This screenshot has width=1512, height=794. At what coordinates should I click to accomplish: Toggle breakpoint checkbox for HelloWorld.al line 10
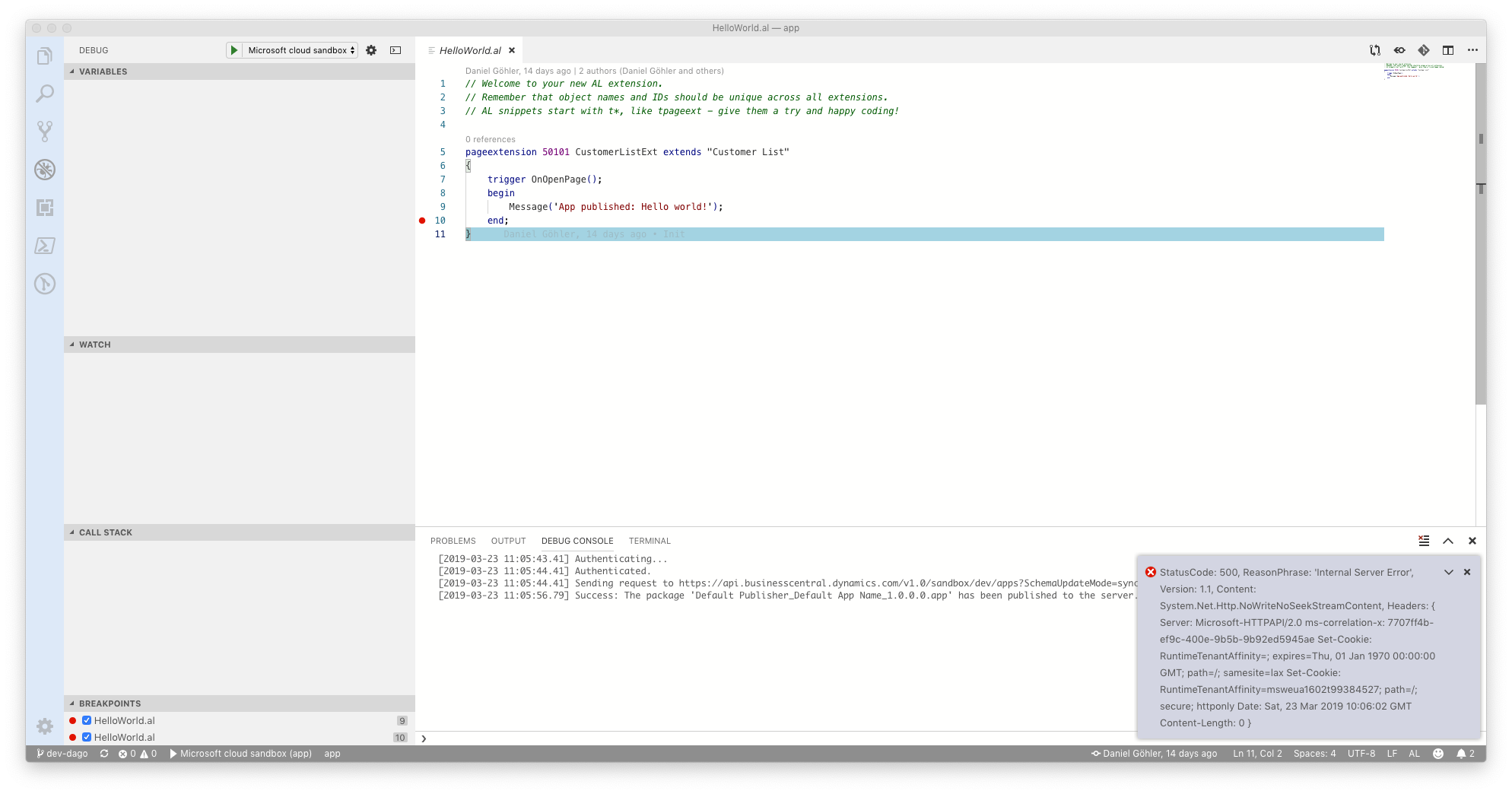click(x=87, y=737)
